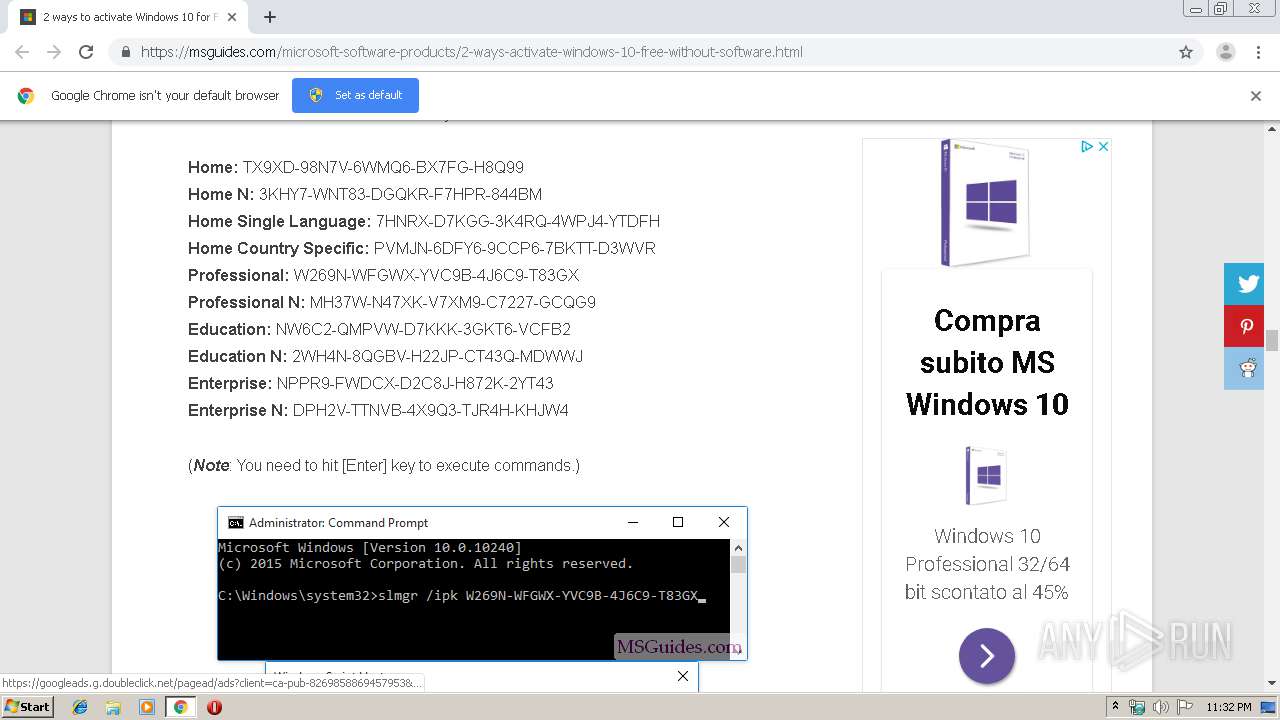Open a new tab with the plus button
Viewport: 1280px width, 720px height.
point(270,17)
